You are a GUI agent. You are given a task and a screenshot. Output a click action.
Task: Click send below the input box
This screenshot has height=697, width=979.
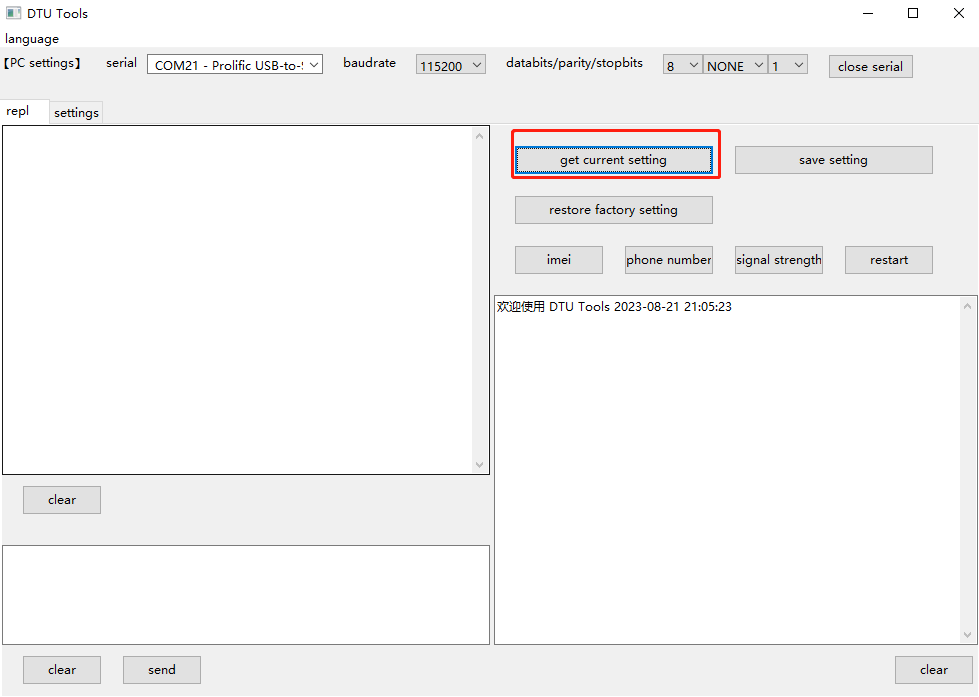tap(161, 670)
